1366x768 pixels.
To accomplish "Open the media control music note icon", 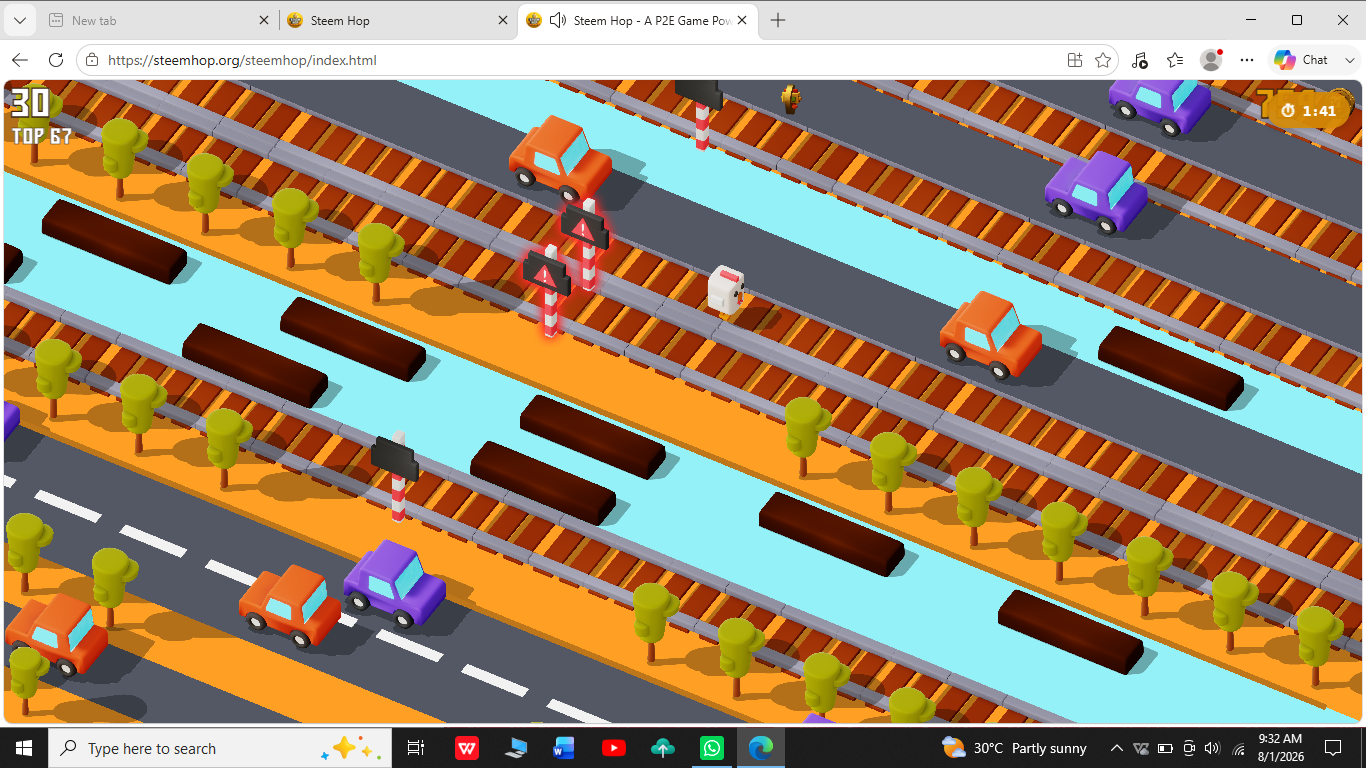I will 1140,60.
